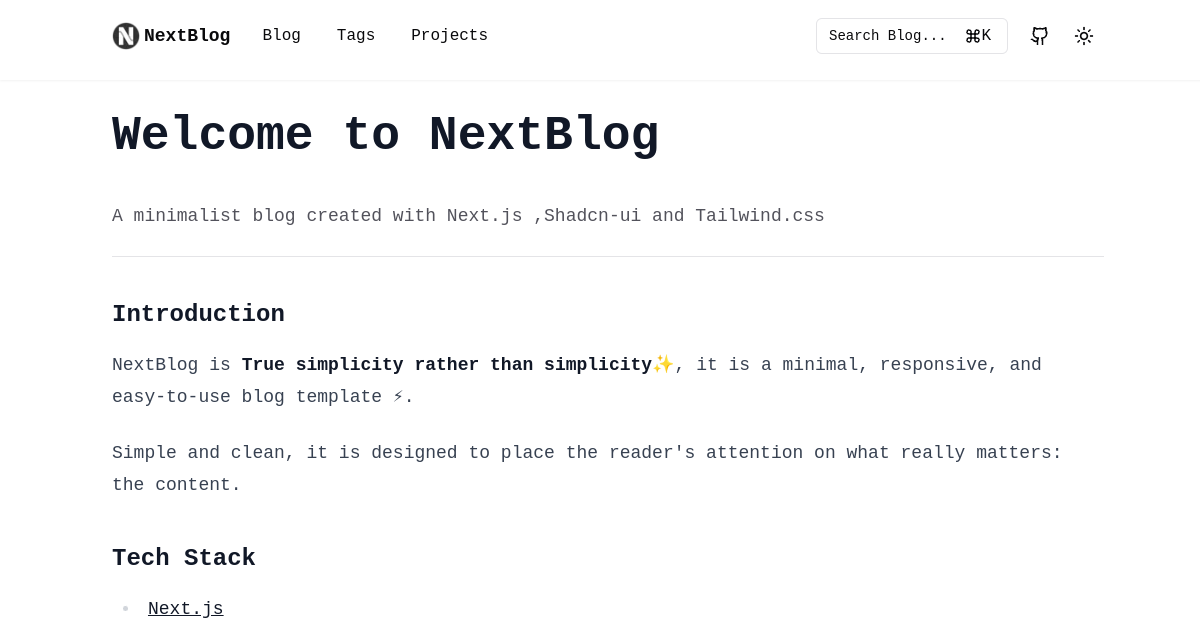Viewport: 1200px width, 630px height.
Task: Click the NextBlog brand name text
Action: click(187, 36)
